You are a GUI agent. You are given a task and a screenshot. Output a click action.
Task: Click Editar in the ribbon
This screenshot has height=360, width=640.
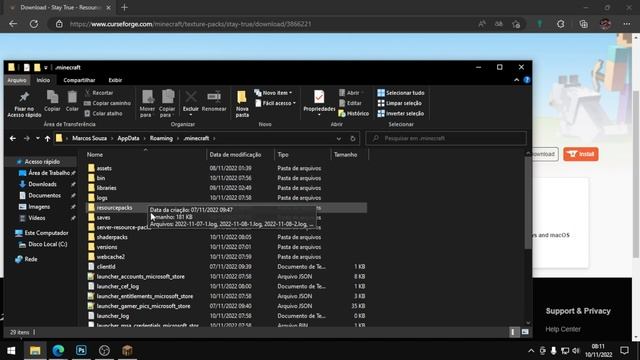pos(350,103)
